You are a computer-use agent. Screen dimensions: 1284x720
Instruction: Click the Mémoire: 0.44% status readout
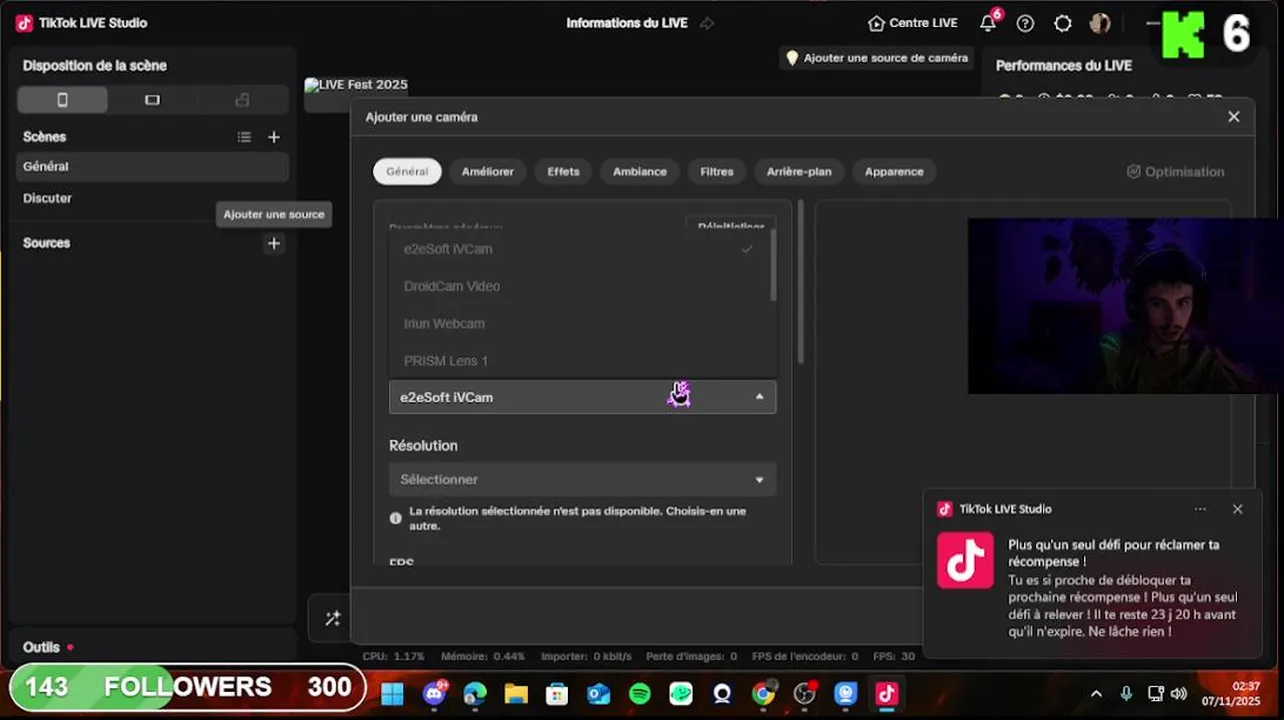483,656
